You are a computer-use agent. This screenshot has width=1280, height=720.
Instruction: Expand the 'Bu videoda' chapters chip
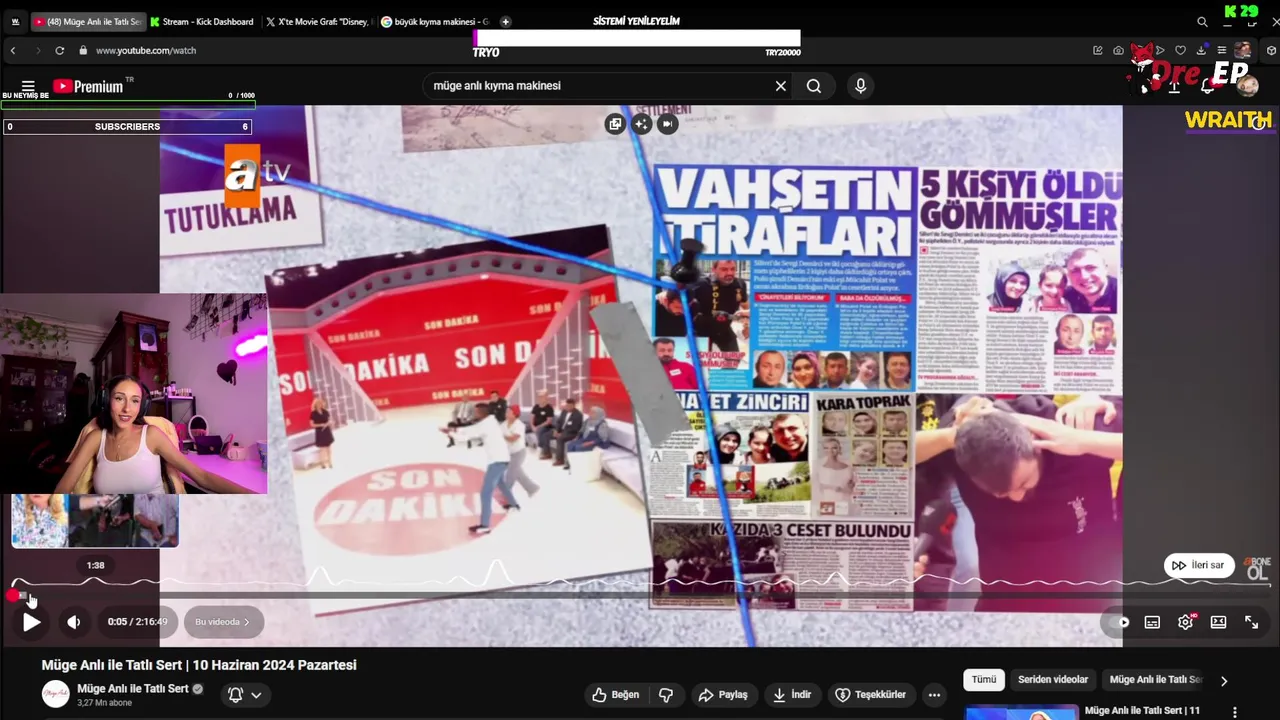pyautogui.click(x=222, y=622)
